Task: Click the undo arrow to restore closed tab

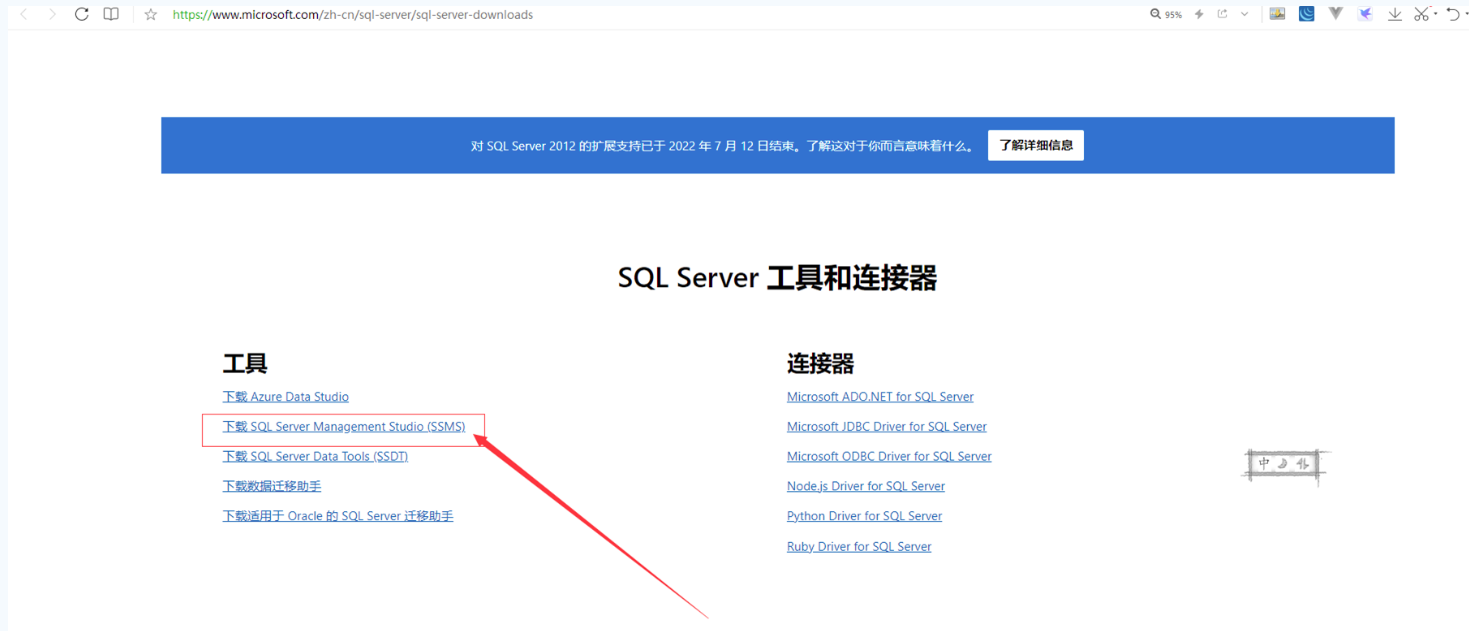Action: [1453, 14]
